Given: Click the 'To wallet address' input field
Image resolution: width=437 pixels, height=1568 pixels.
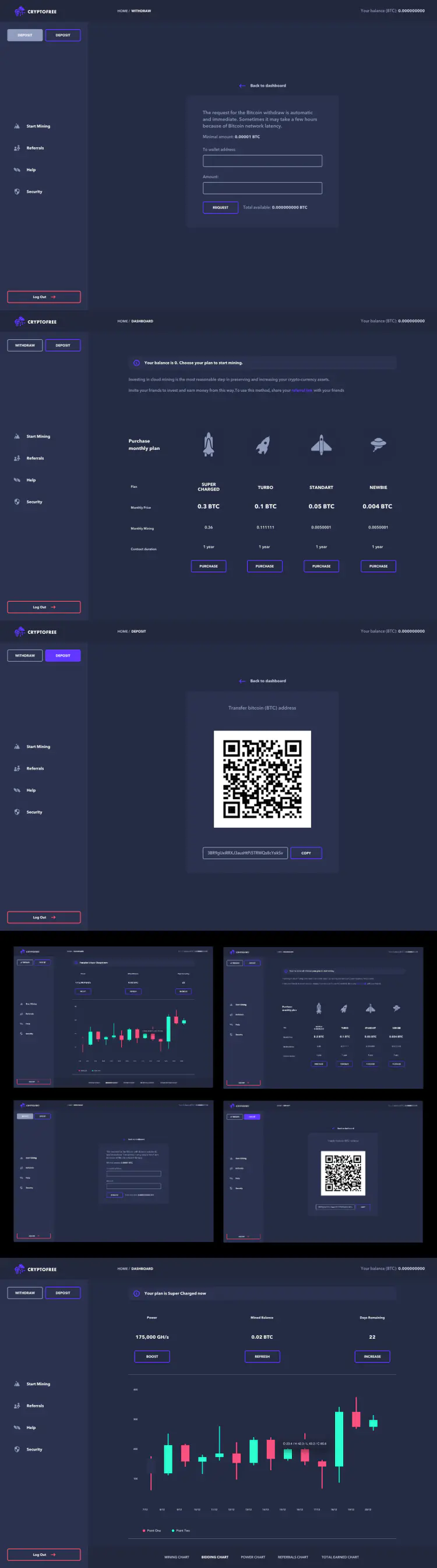Looking at the screenshot, I should tap(262, 161).
